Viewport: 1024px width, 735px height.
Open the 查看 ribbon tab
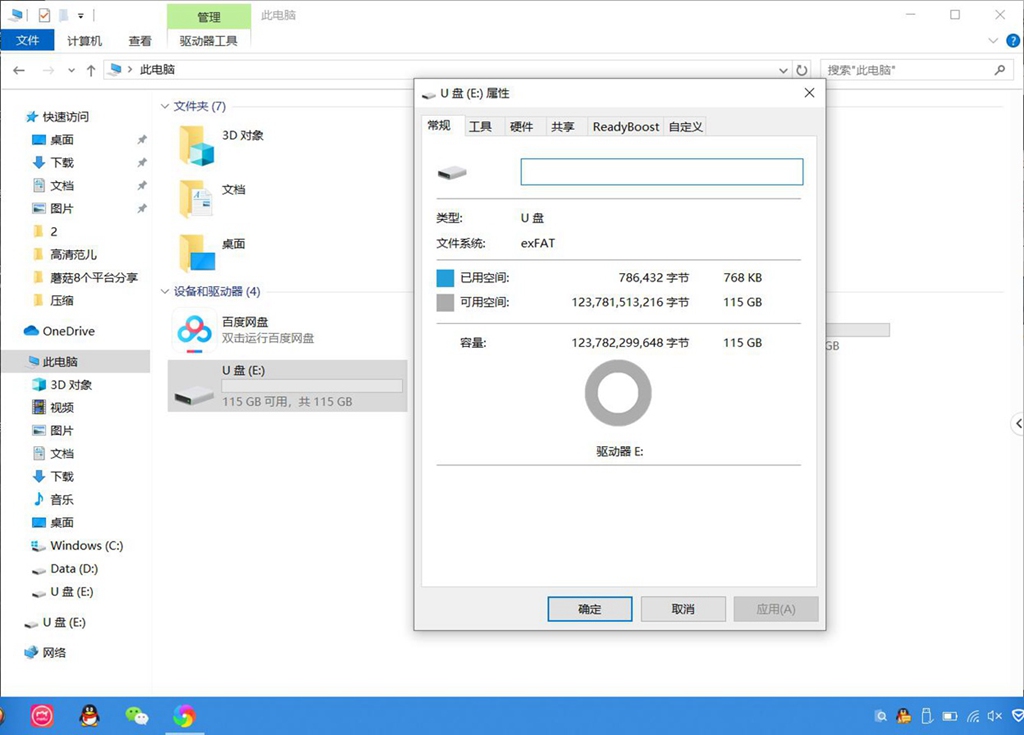coord(140,41)
